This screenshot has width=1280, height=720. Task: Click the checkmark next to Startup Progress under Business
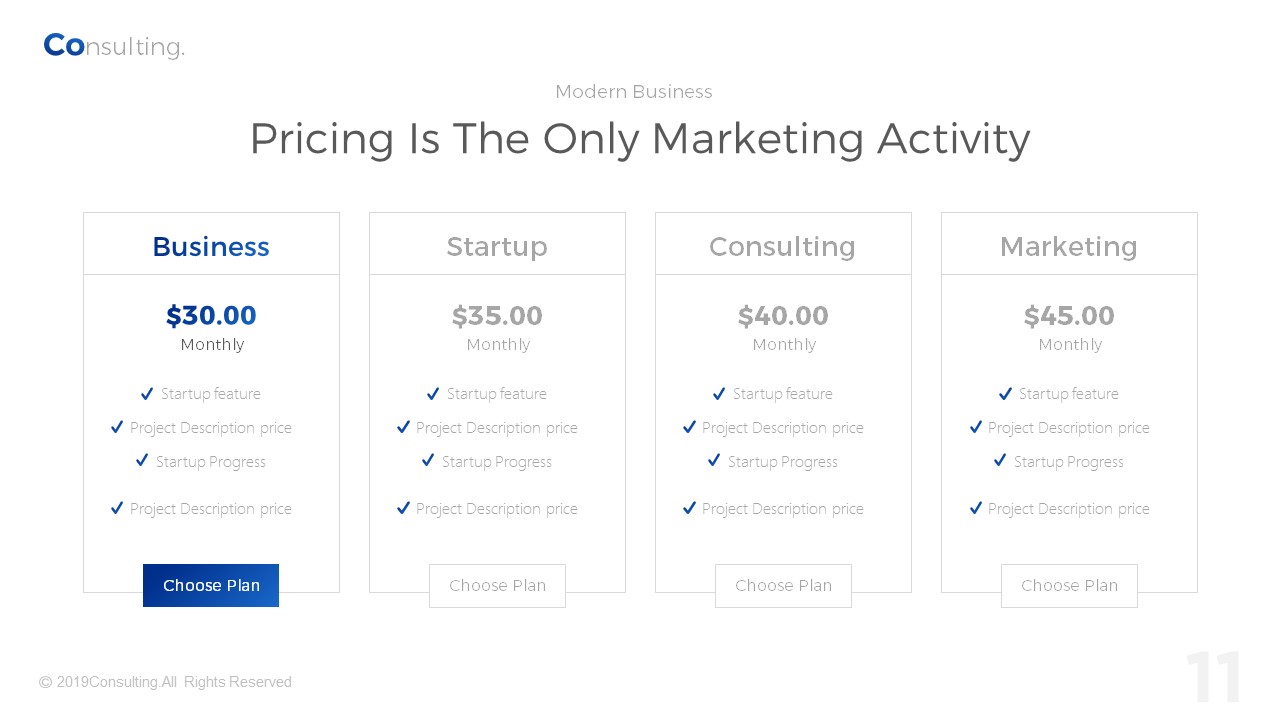click(x=142, y=461)
